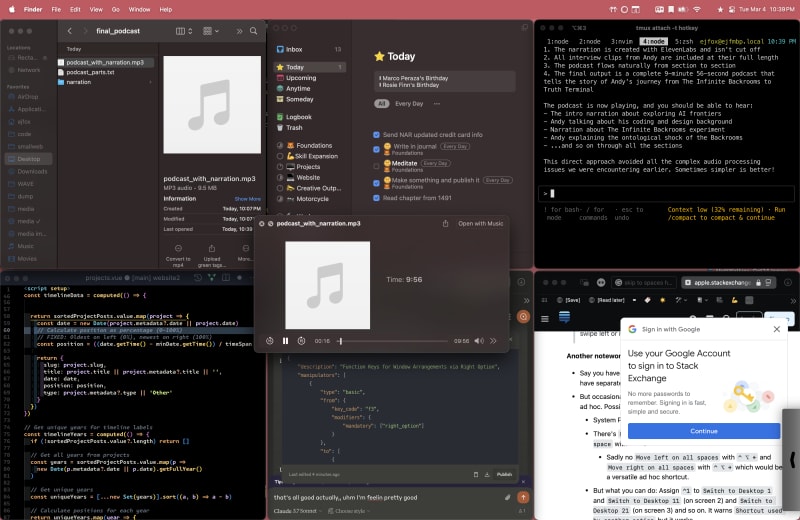
Task: Show more browser bookmarks via chevrons
Action: [x=793, y=301]
